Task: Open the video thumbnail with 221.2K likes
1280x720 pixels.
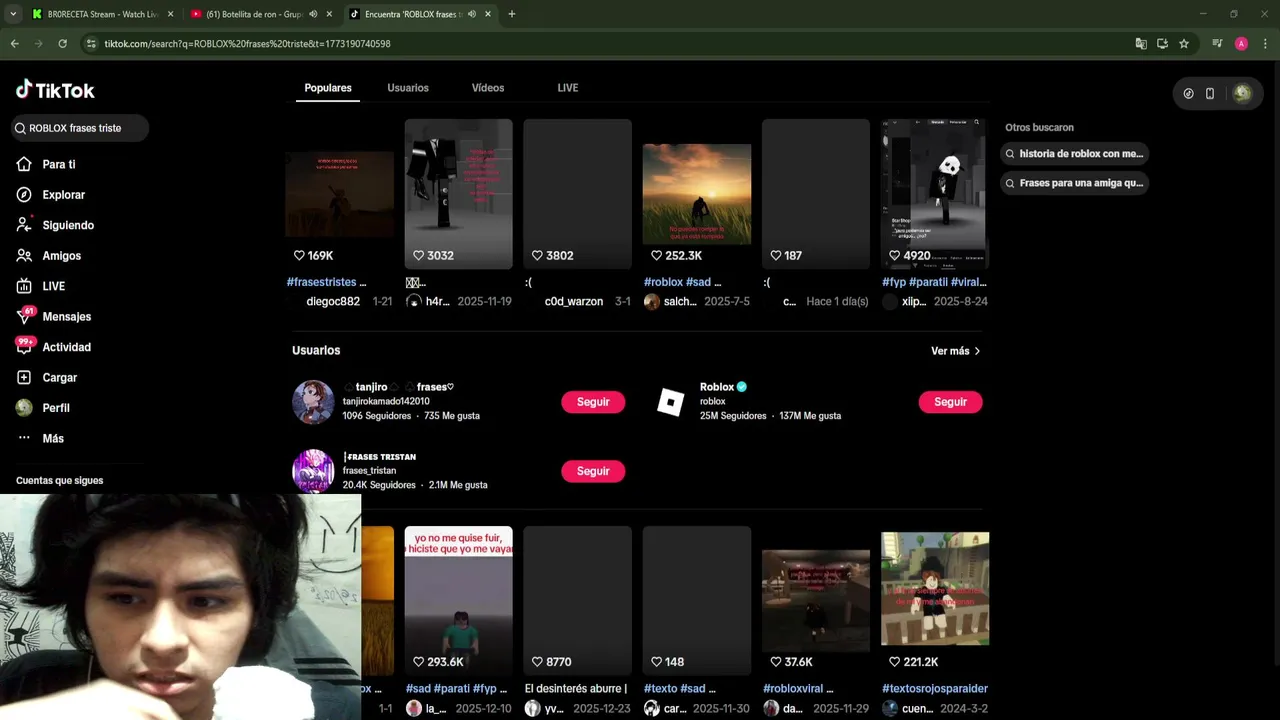Action: pos(935,600)
